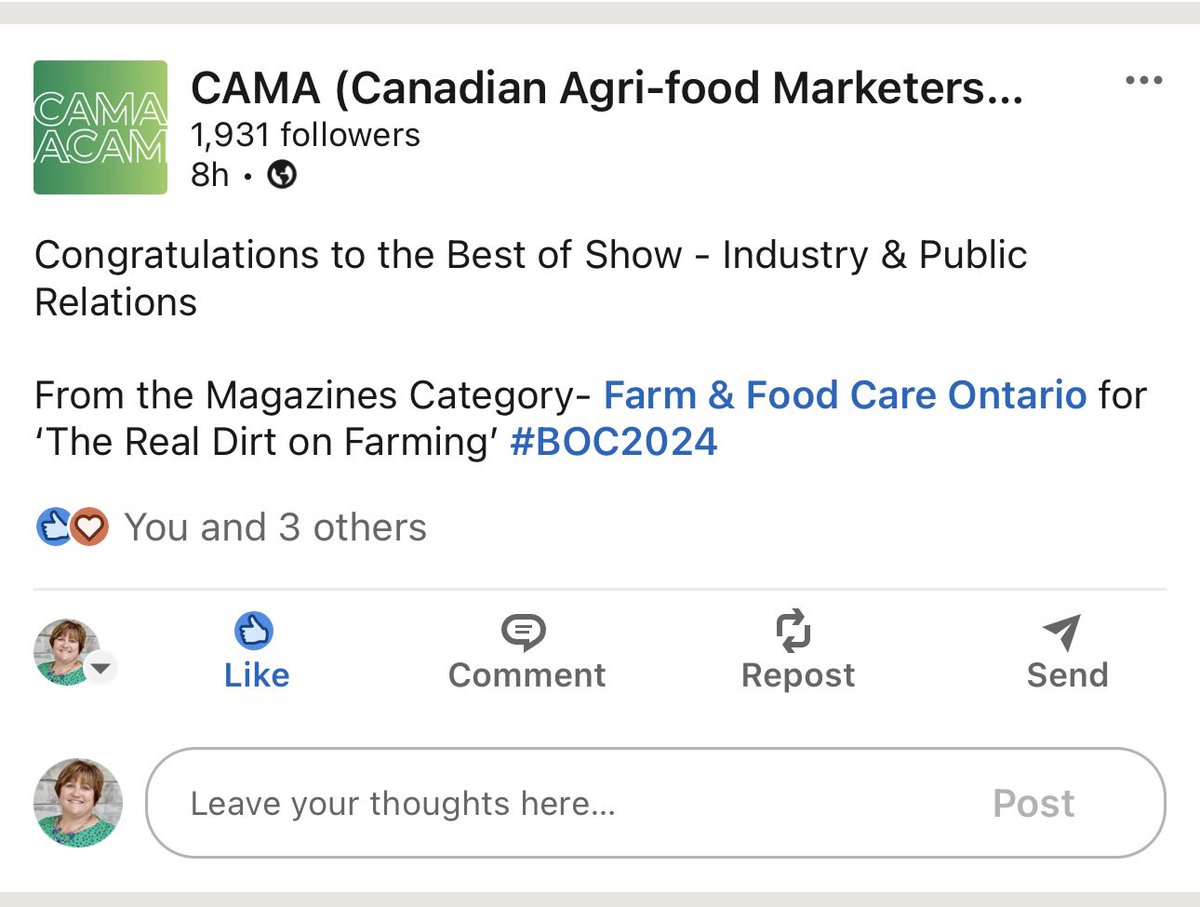Viewport: 1200px width, 907px height.
Task: View 'You and 3 others' reactions
Action: (275, 527)
